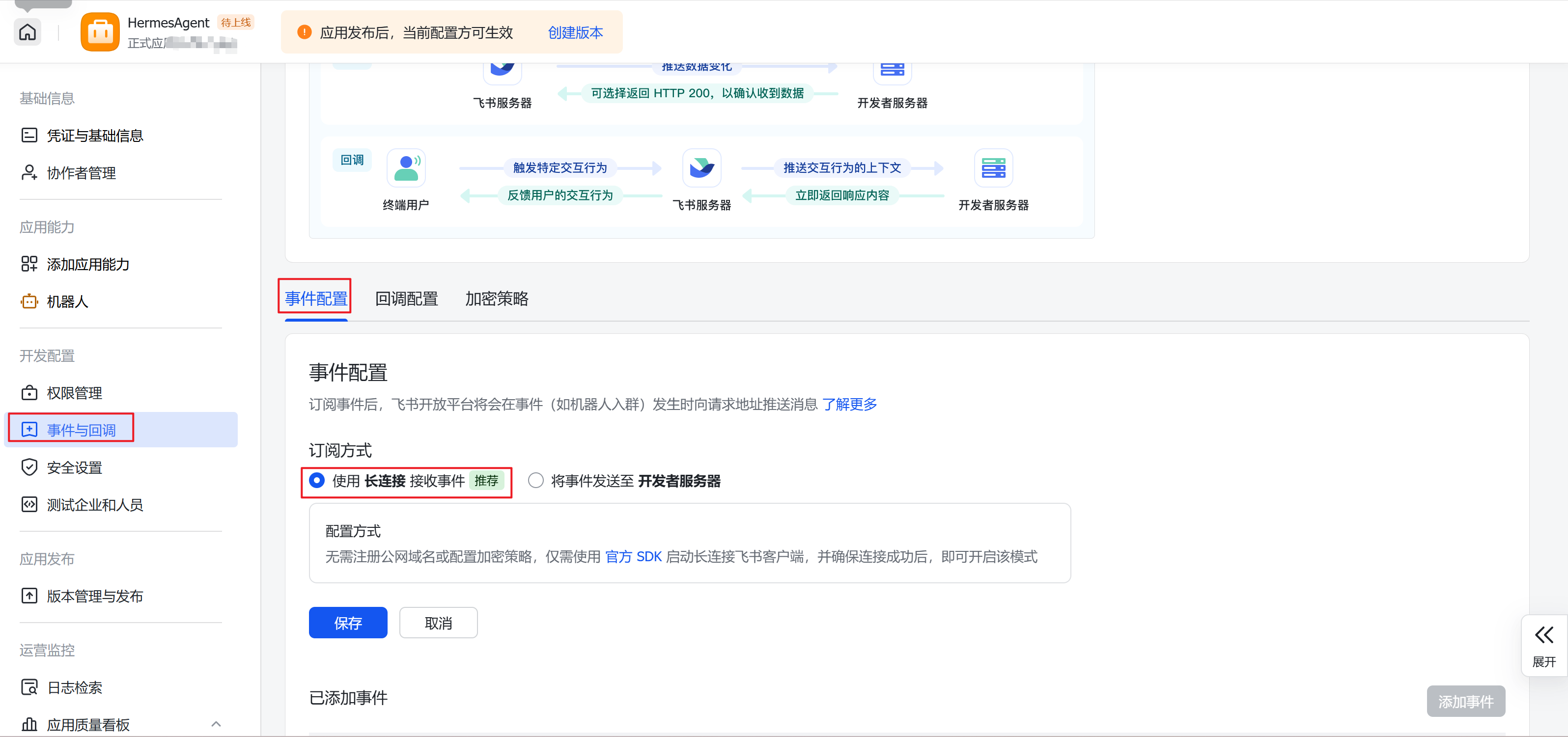Click the HermesAgent orange app icon
This screenshot has width=1568, height=737.
point(100,31)
